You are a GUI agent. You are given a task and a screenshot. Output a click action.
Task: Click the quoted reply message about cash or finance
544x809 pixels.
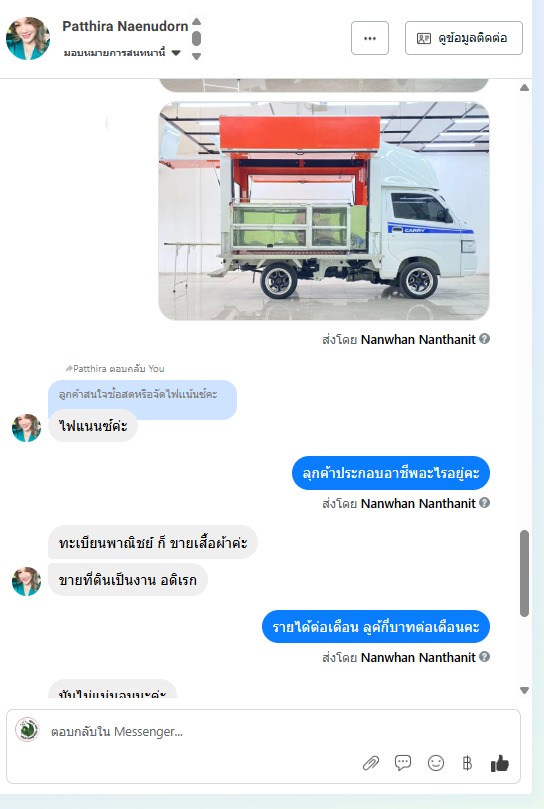click(x=142, y=395)
